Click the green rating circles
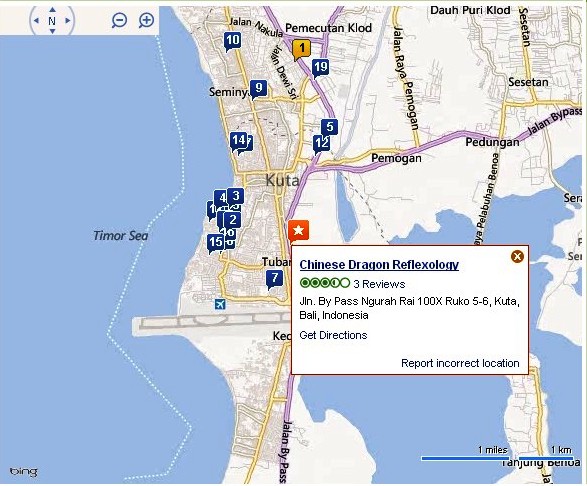Screen dimensions: 587x486 [325, 283]
